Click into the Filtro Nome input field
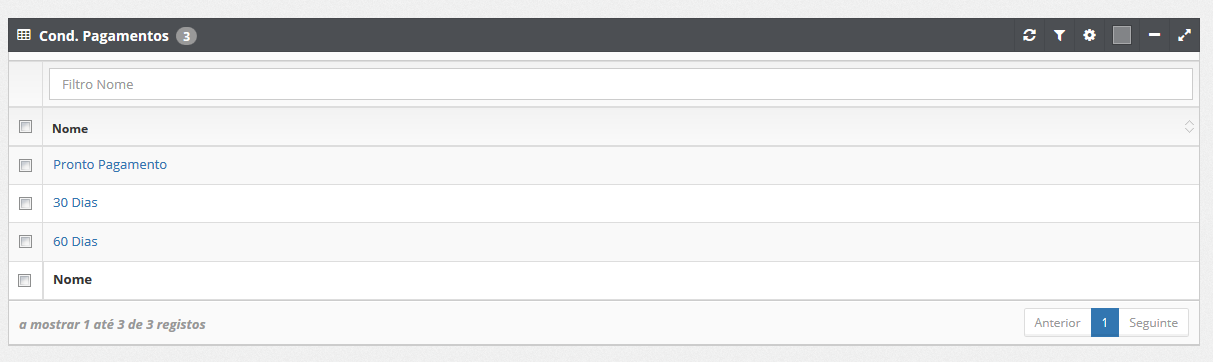 (x=621, y=84)
